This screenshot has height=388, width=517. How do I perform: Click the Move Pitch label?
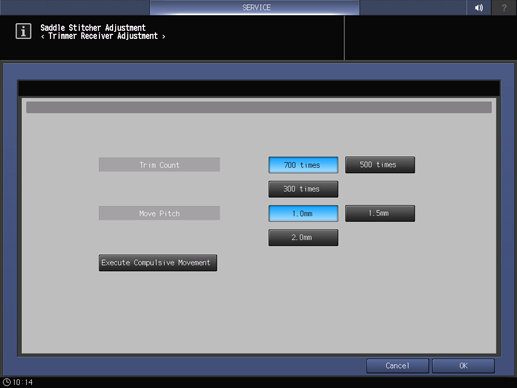click(159, 213)
